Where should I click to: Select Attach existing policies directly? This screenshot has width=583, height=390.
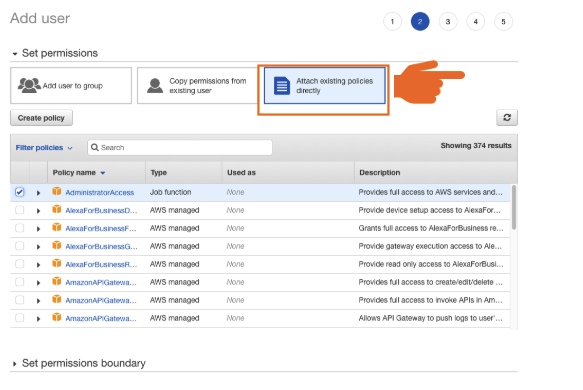coord(325,86)
